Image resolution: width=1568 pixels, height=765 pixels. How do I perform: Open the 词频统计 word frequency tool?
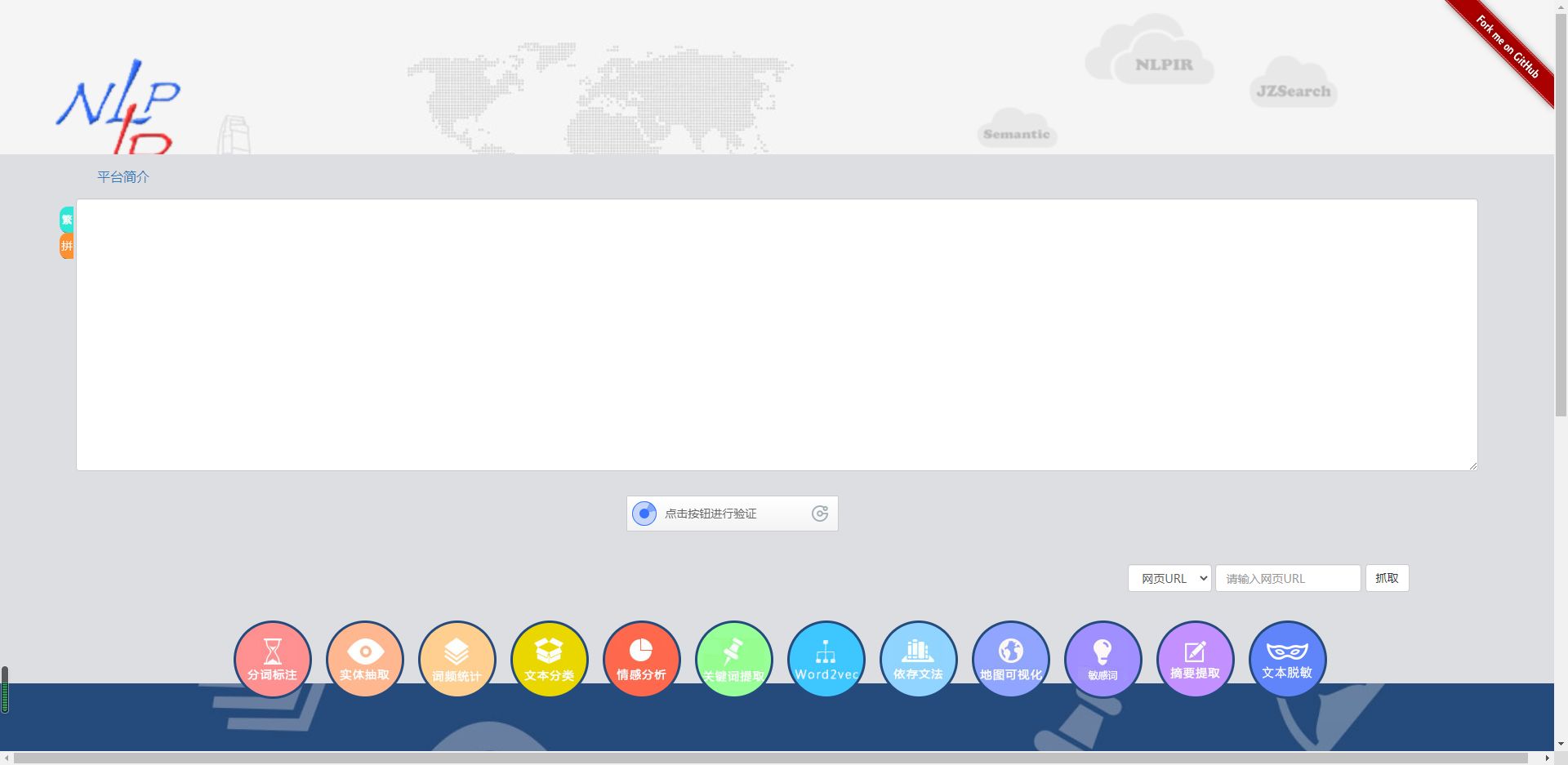click(x=457, y=659)
